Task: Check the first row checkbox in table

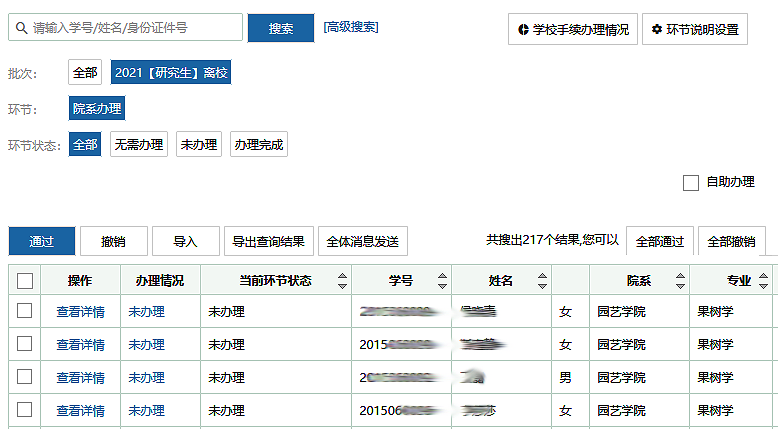Action: point(25,311)
